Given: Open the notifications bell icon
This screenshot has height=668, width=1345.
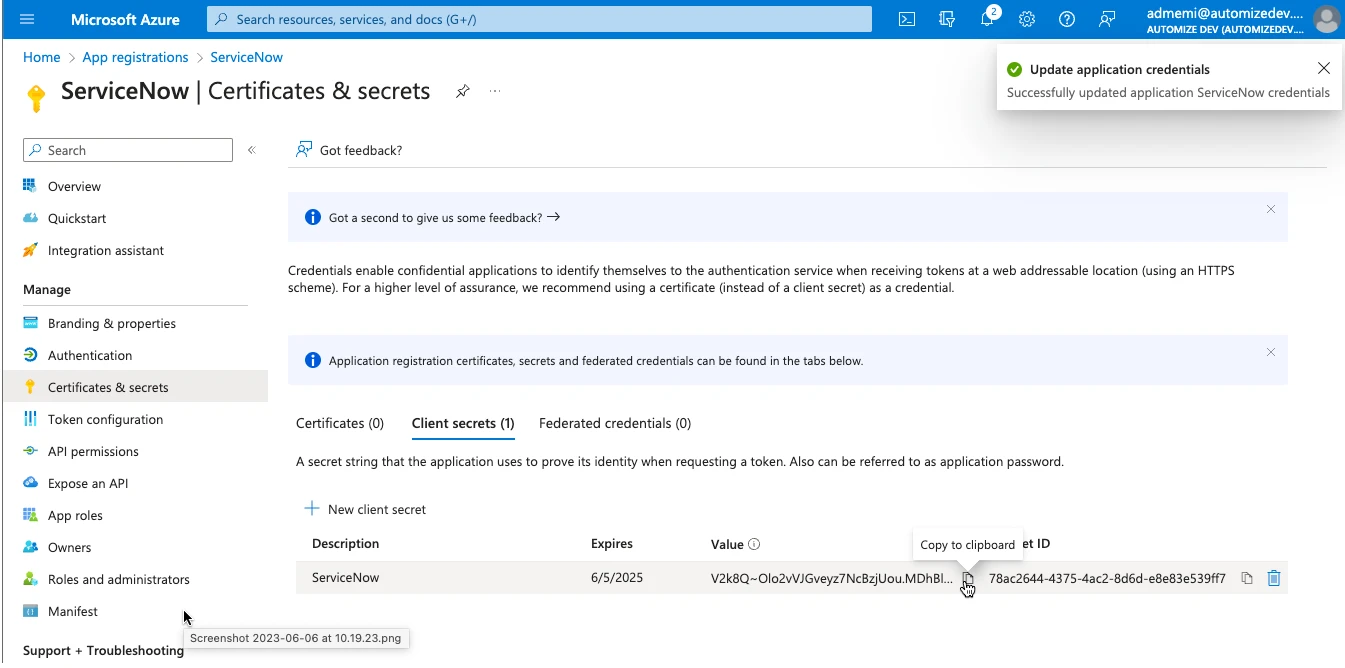Looking at the screenshot, I should coord(987,19).
